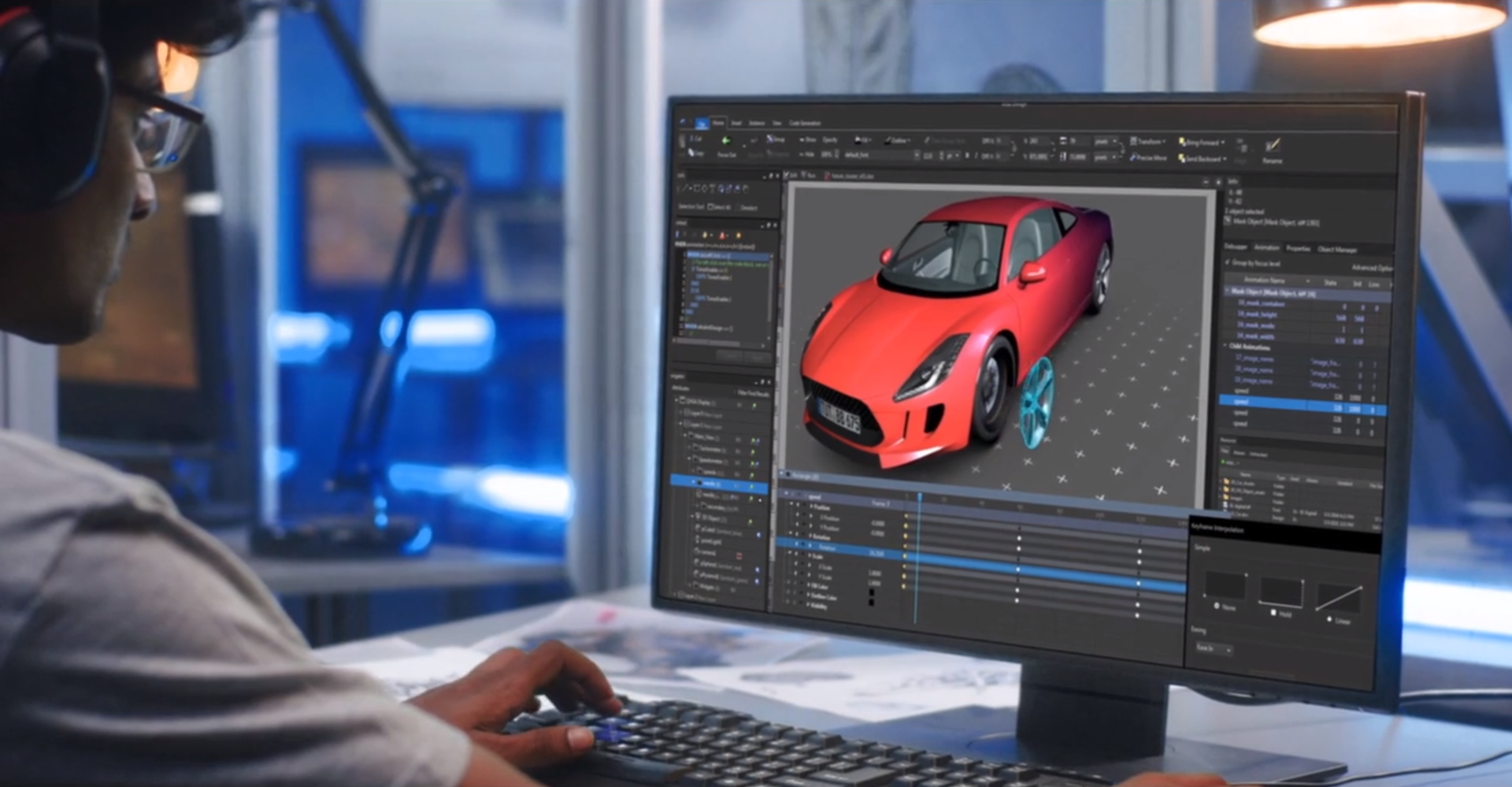The image size is (1512, 787).
Task: Click the Linear curve preview thumbnail
Action: point(1339,598)
